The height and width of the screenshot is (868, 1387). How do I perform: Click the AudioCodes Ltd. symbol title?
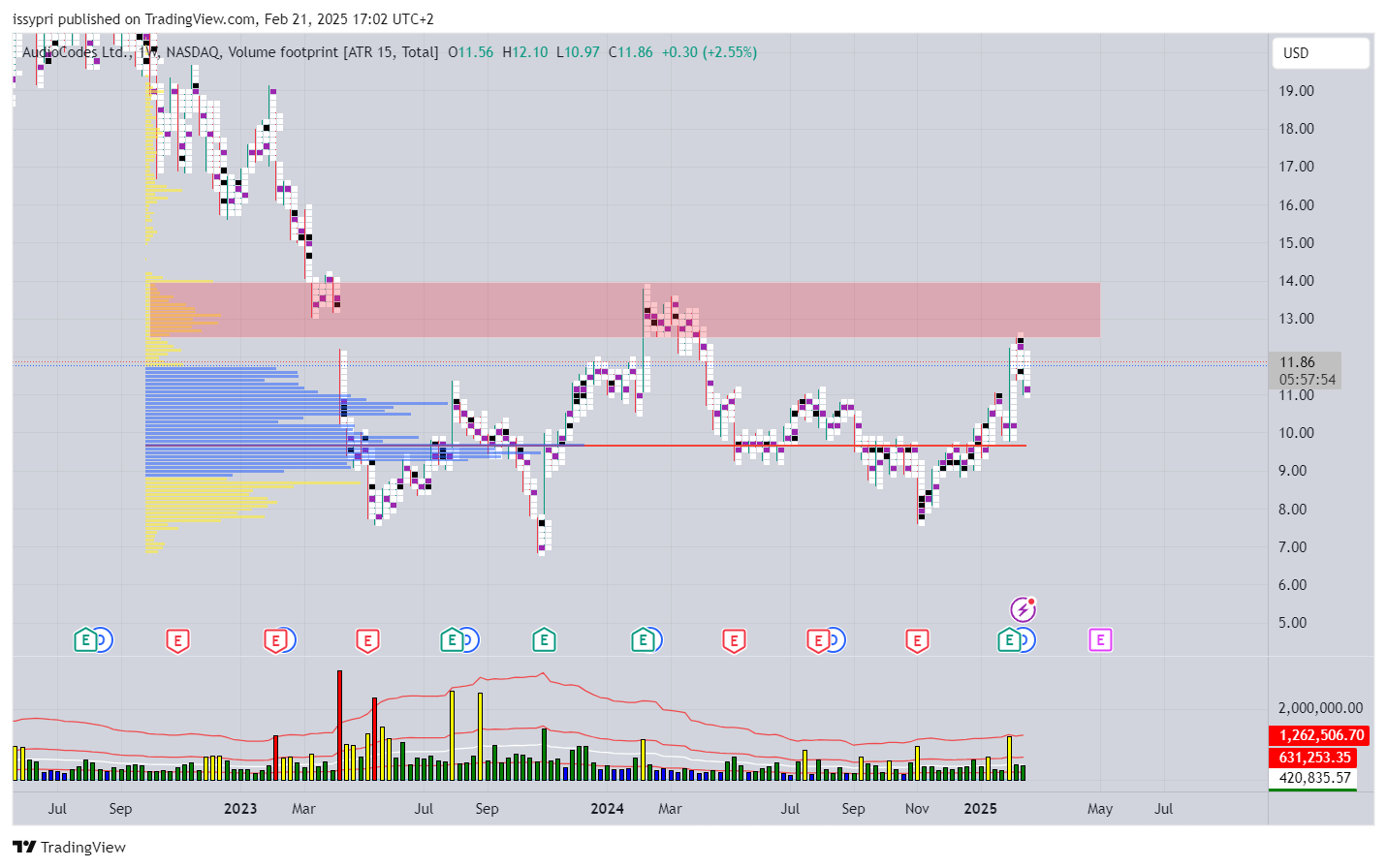coord(75,52)
